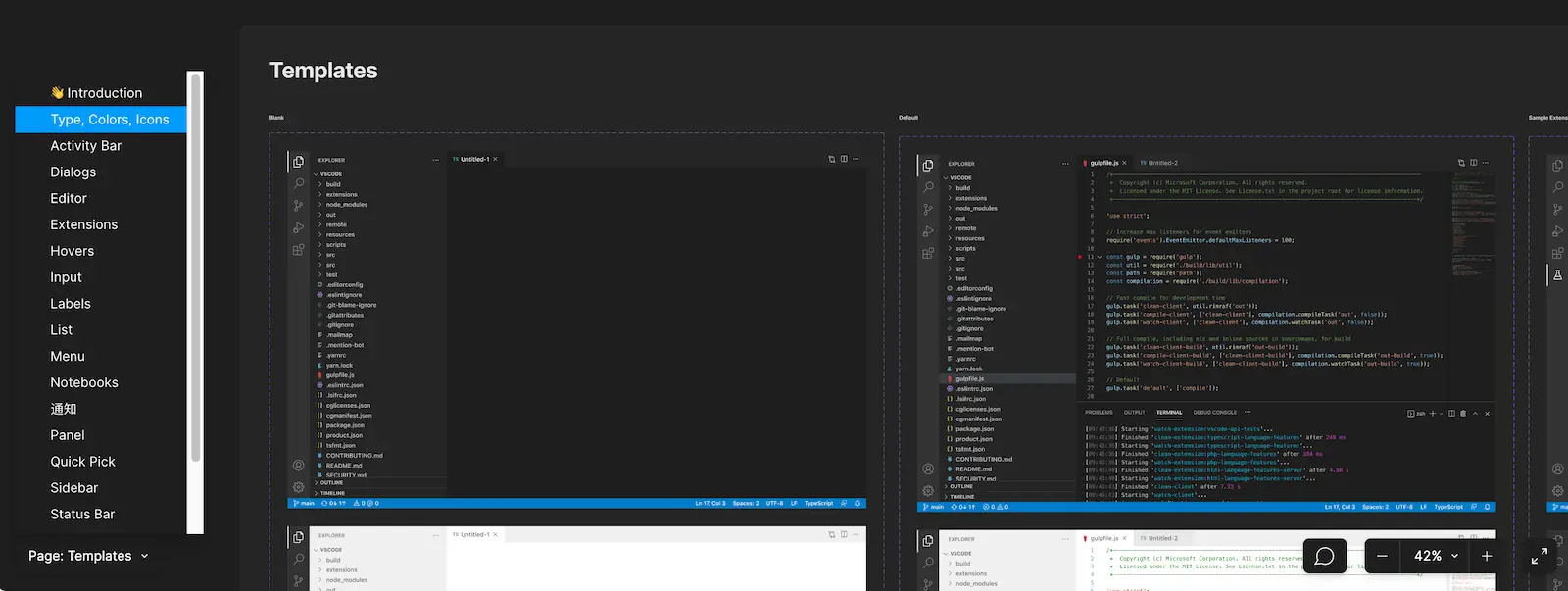Click Source Control icon in Default template

[x=928, y=209]
